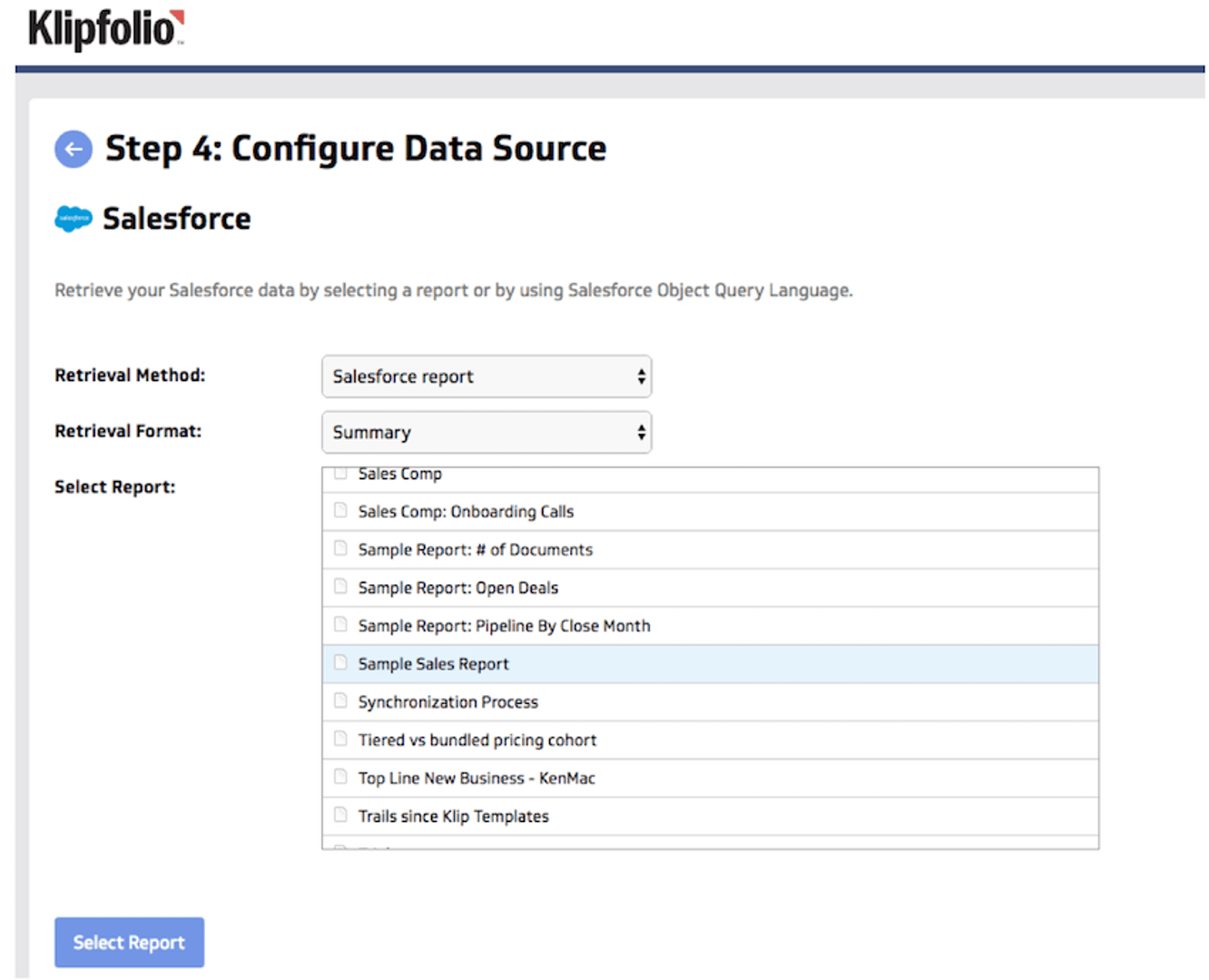
Task: Click the Retrieval Method stepper arrows icon
Action: point(641,376)
